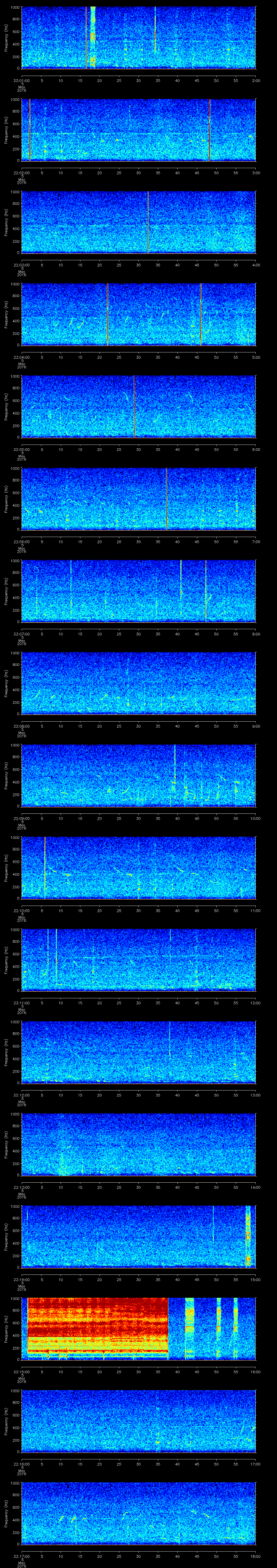The height and width of the screenshot is (1568, 277).
Task: Click the 22:13:00 start time label
Action: click(21, 1187)
